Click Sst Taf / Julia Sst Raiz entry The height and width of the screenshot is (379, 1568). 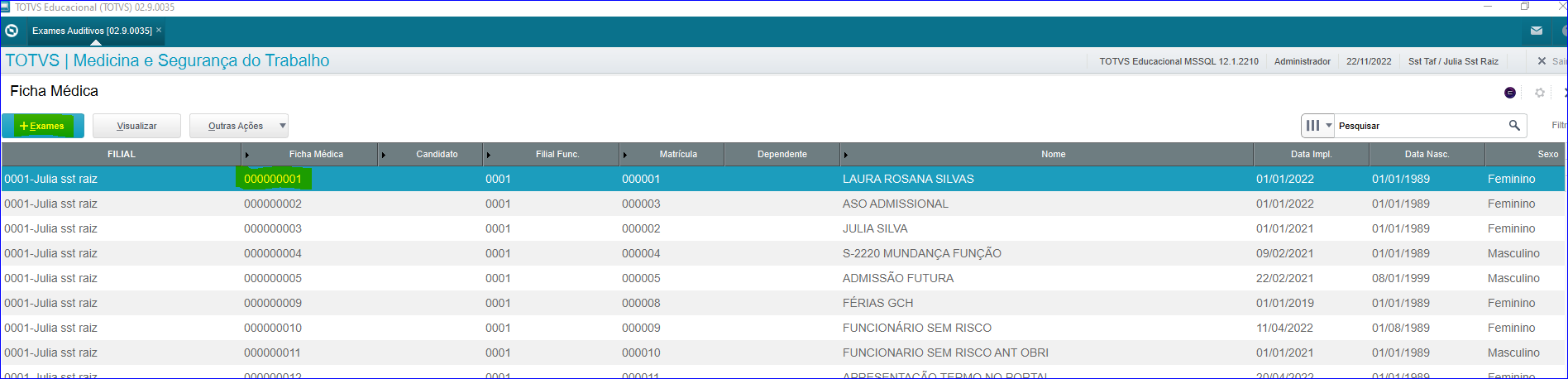(1453, 61)
